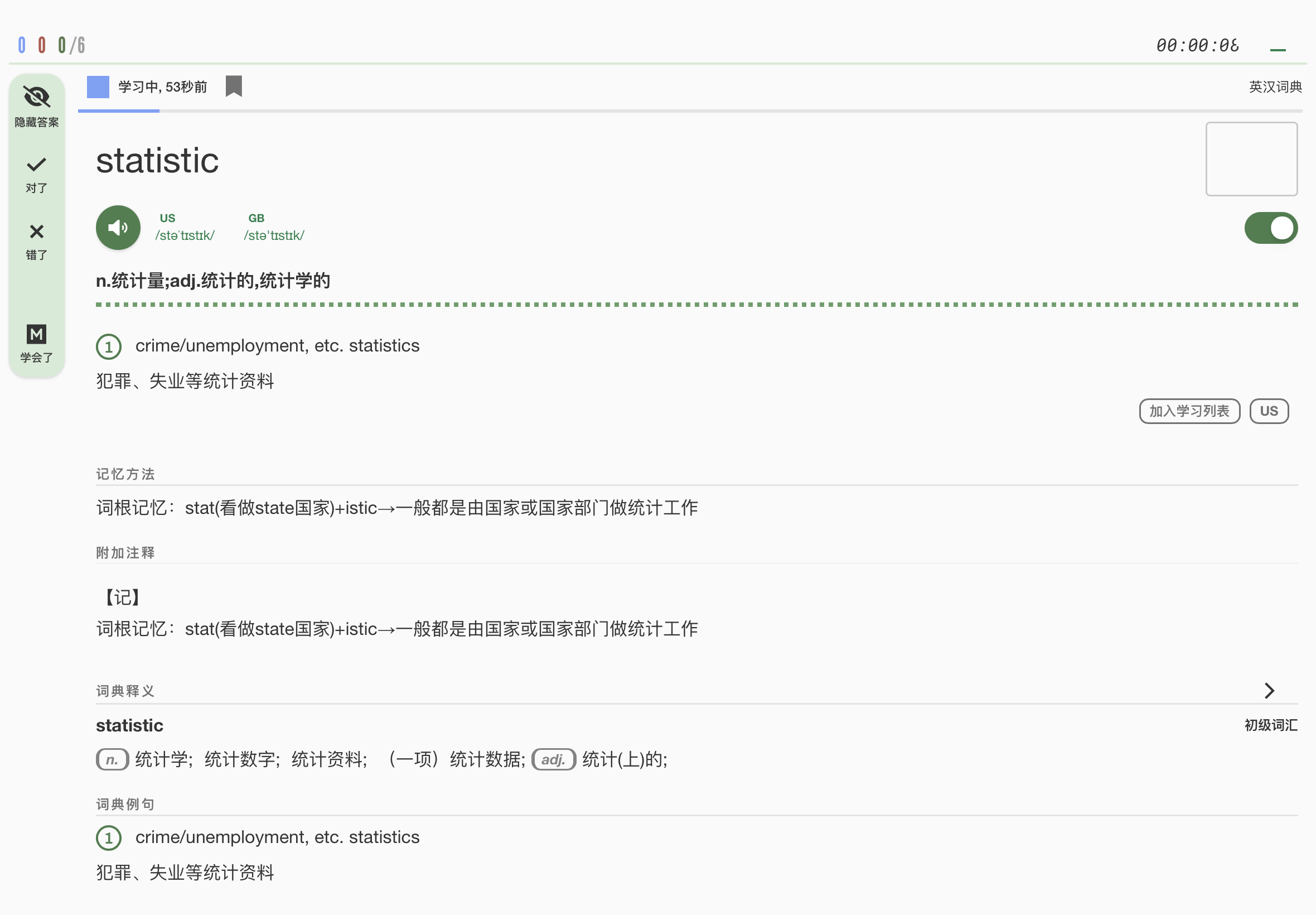Click the 附加注释 section header
1316x915 pixels.
pos(125,552)
